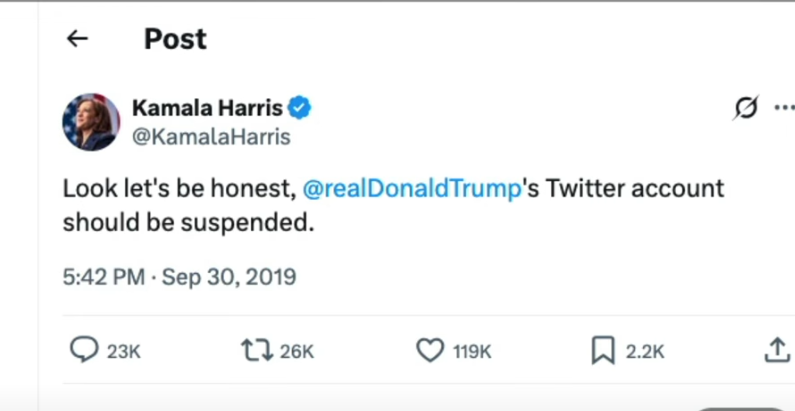795x411 pixels.
Task: Like the post with the heart icon
Action: (x=429, y=349)
